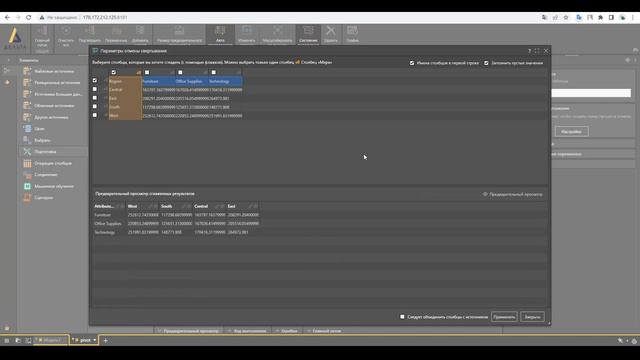Viewport: 640px width, 360px height.
Task: Select Подготовка in the elements list
Action: (x=53, y=152)
